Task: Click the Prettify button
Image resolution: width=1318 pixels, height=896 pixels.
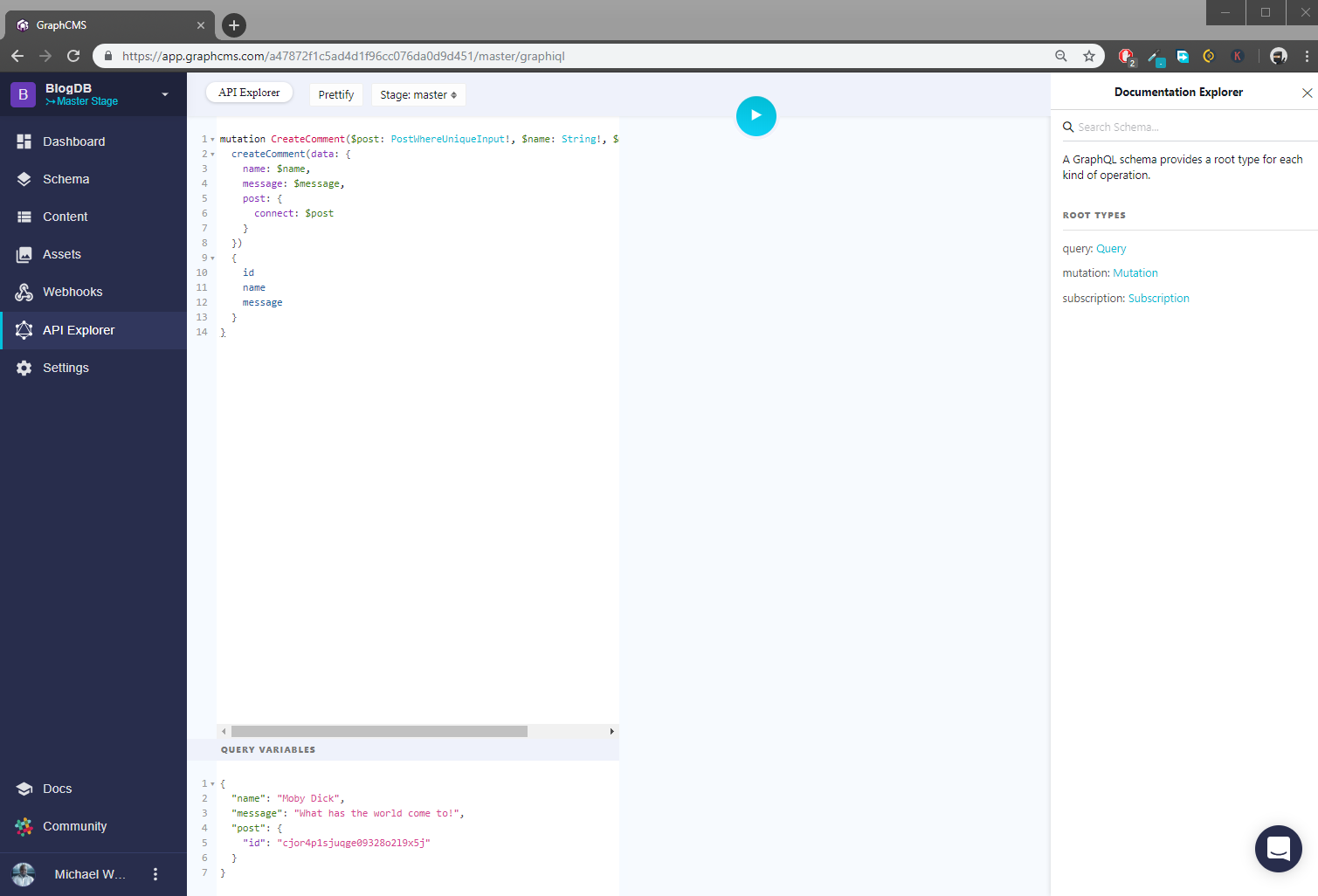Action: (335, 94)
